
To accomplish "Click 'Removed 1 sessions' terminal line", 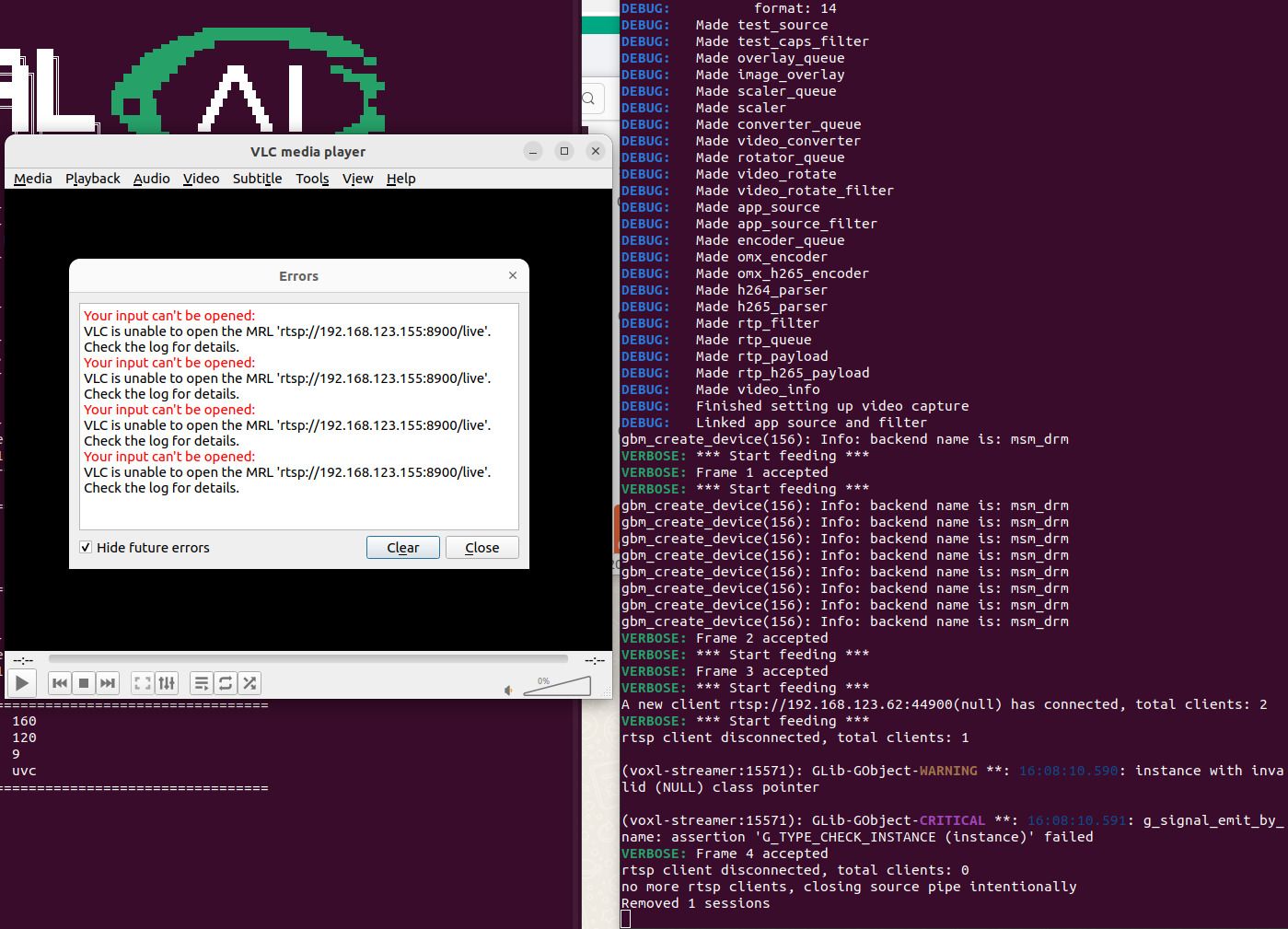I will [x=695, y=903].
